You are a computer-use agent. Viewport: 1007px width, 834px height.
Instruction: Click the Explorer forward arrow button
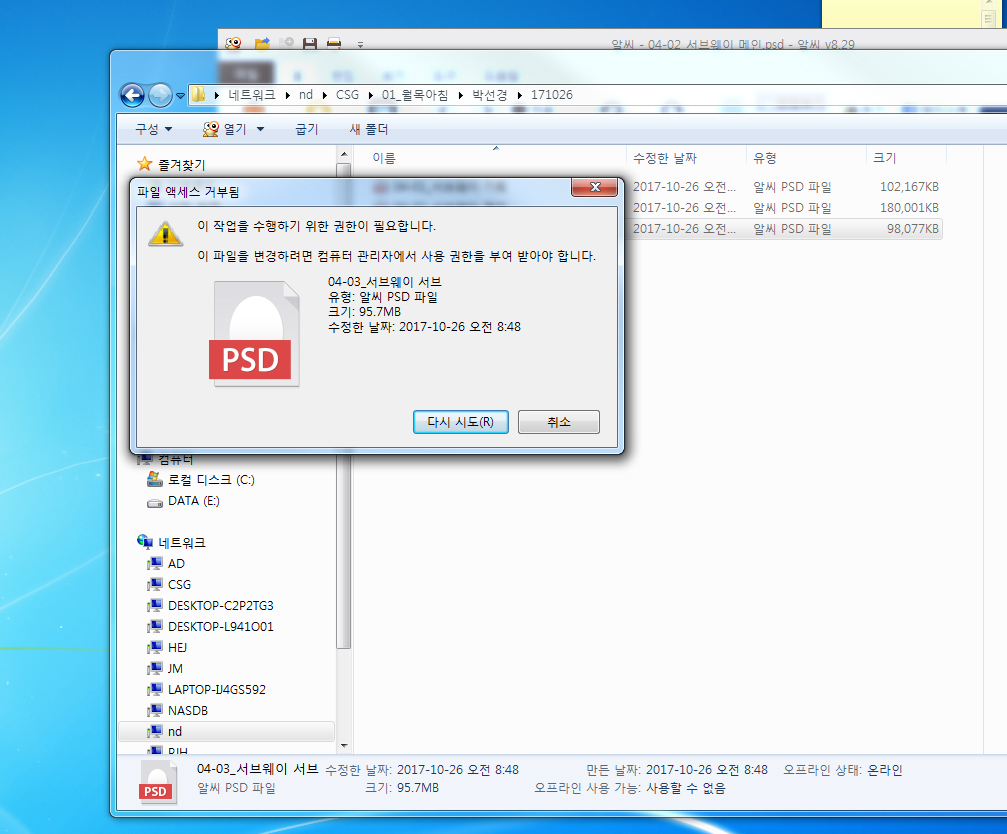[160, 96]
